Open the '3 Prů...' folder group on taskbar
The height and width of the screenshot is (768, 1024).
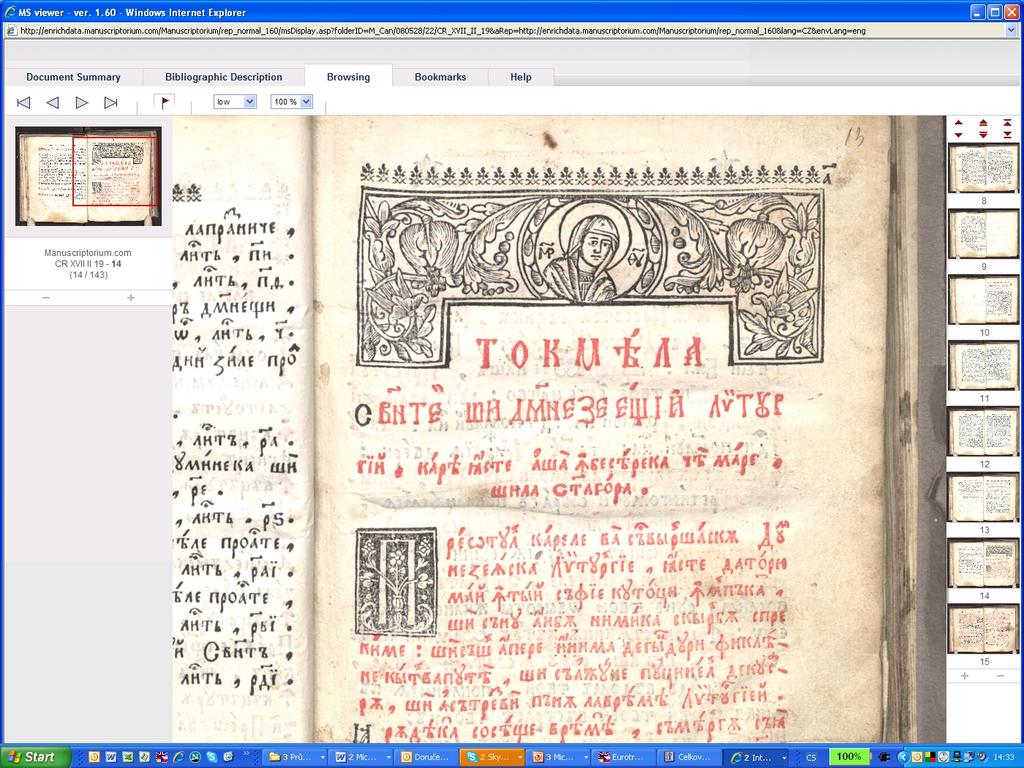(295, 757)
